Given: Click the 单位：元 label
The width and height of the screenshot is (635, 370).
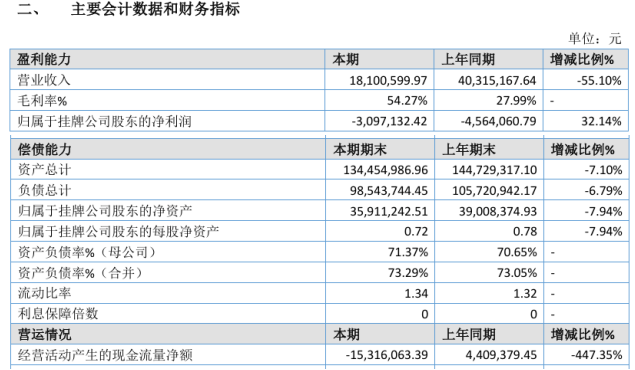Looking at the screenshot, I should coord(595,38).
